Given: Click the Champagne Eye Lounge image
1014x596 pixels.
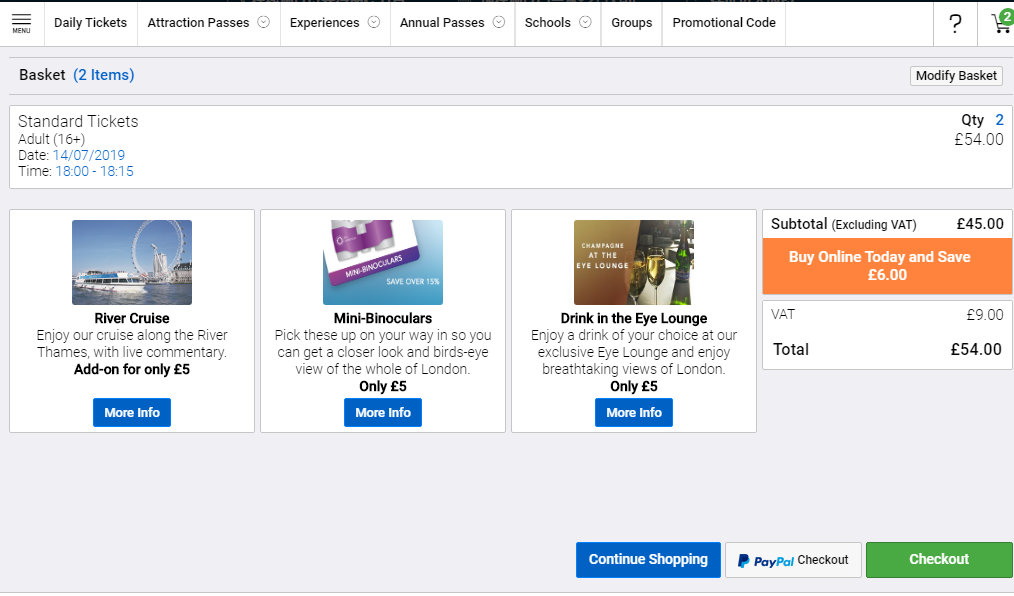Looking at the screenshot, I should click(x=634, y=262).
